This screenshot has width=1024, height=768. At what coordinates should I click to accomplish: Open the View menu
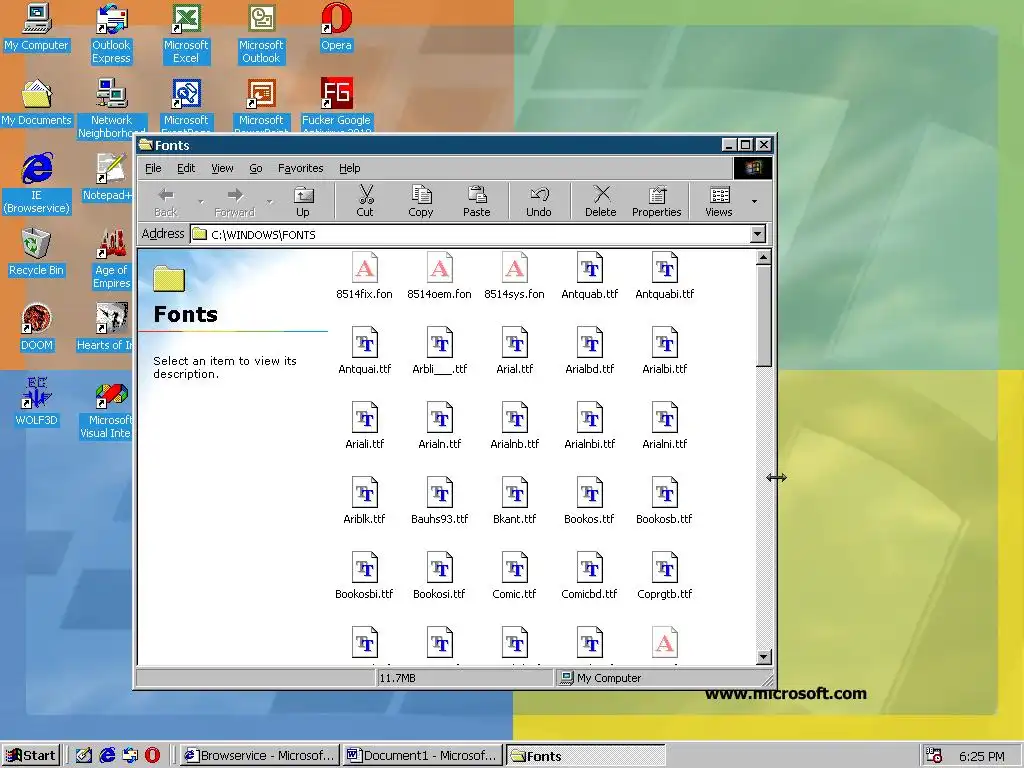coord(222,168)
